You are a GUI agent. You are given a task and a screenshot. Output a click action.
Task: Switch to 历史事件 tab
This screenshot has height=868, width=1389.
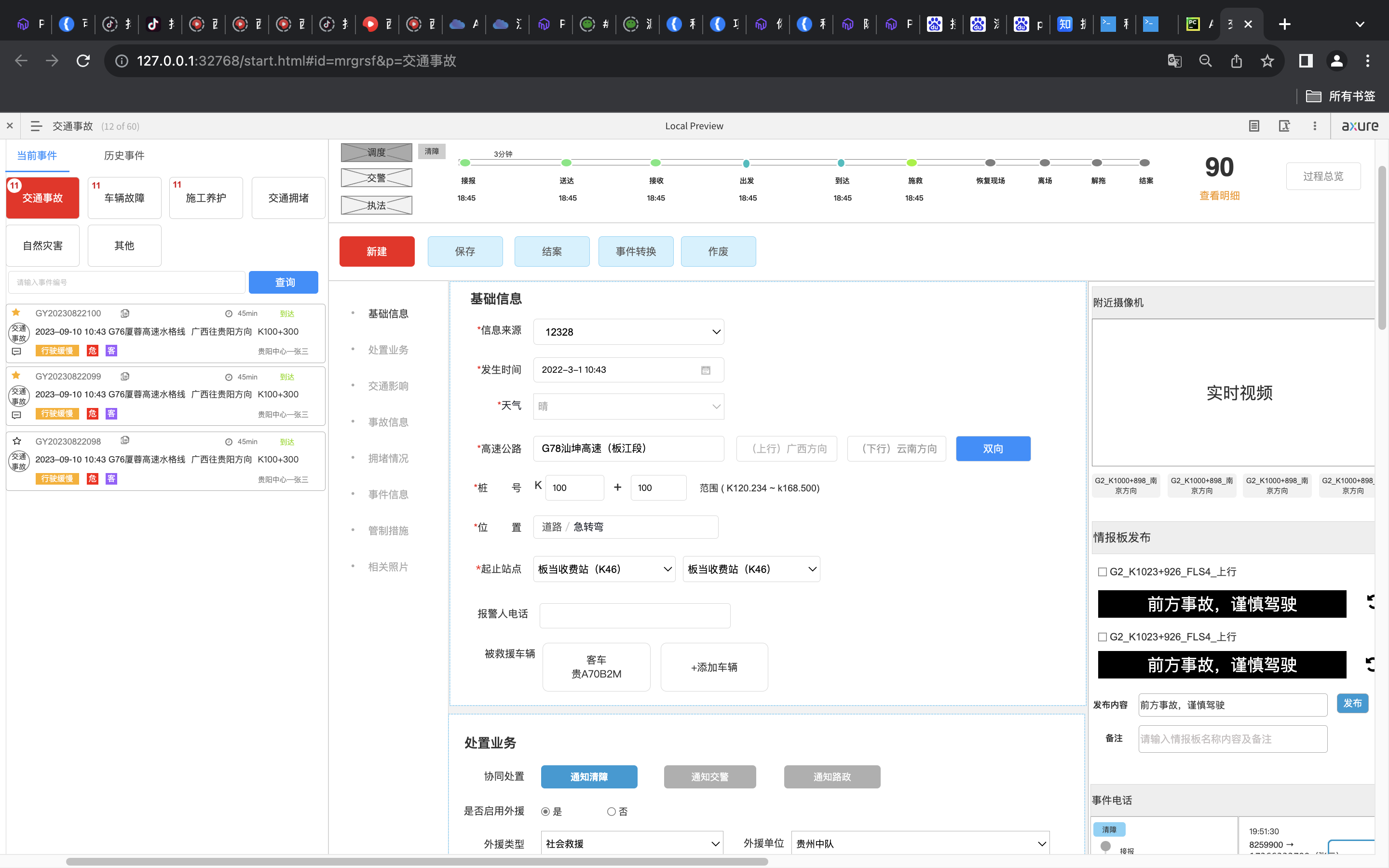pyautogui.click(x=124, y=156)
